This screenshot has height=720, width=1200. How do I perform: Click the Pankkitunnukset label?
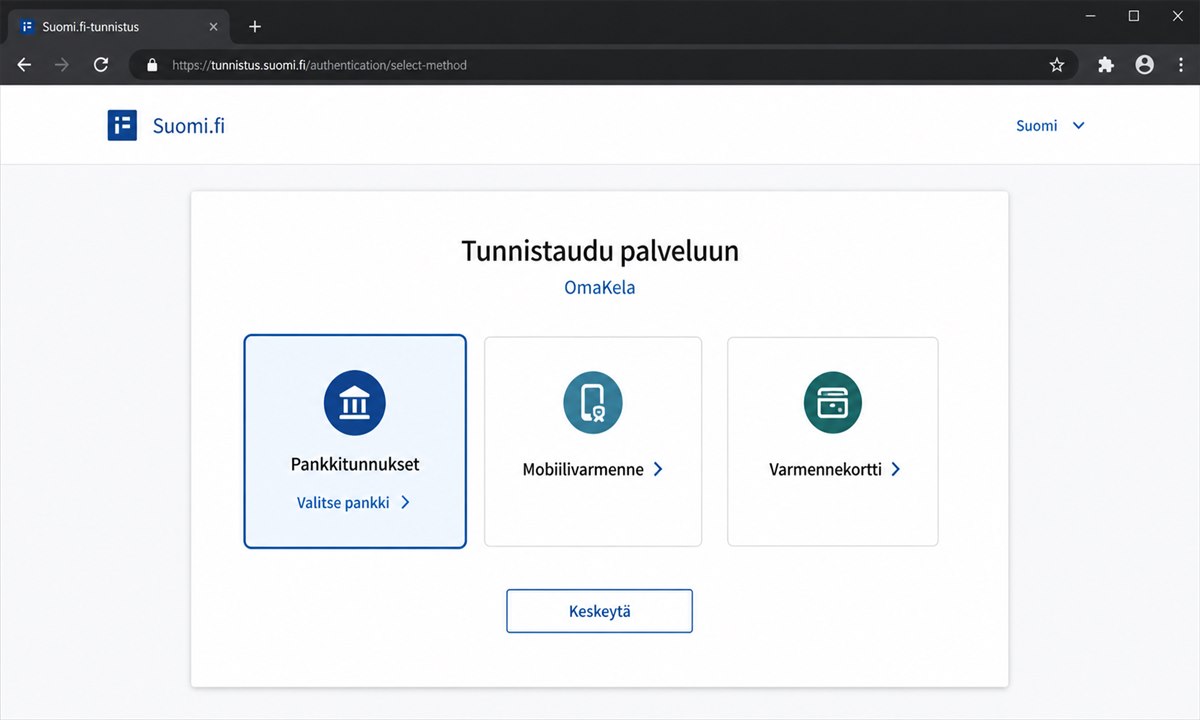pyautogui.click(x=355, y=465)
